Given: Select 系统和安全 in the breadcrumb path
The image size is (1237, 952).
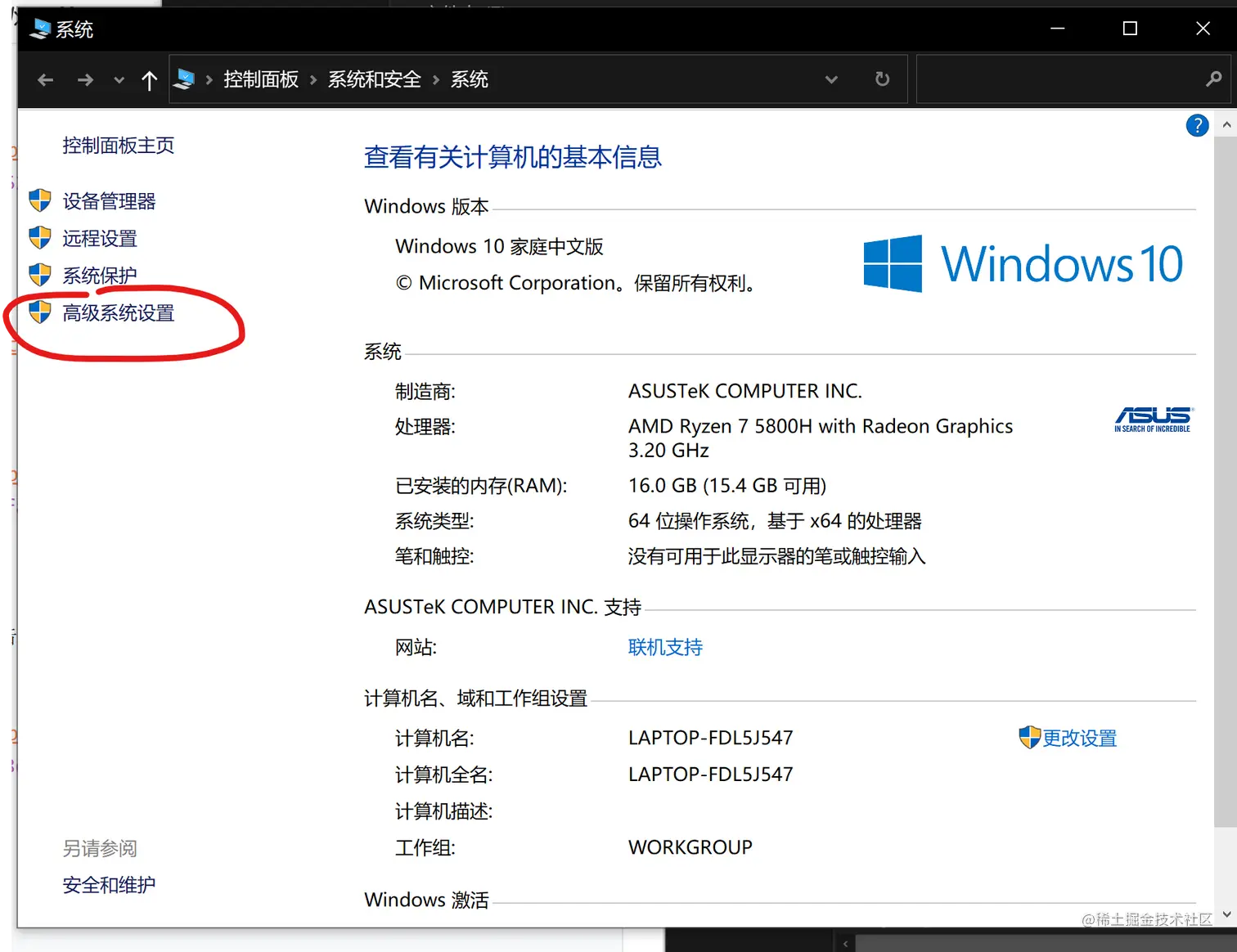Looking at the screenshot, I should click(x=375, y=79).
